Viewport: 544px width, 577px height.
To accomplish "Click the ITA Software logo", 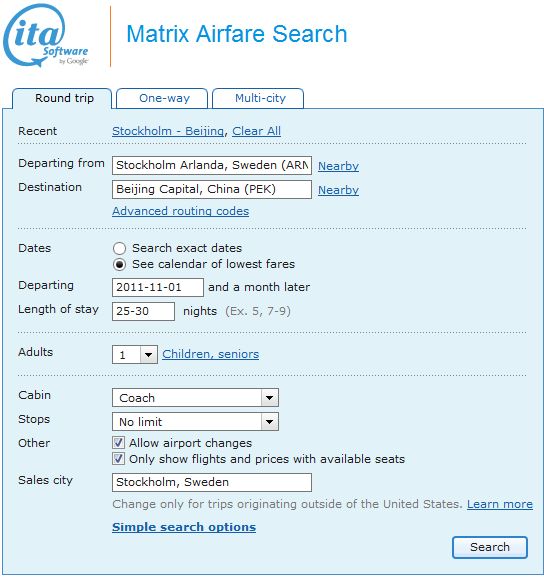I will [46, 36].
